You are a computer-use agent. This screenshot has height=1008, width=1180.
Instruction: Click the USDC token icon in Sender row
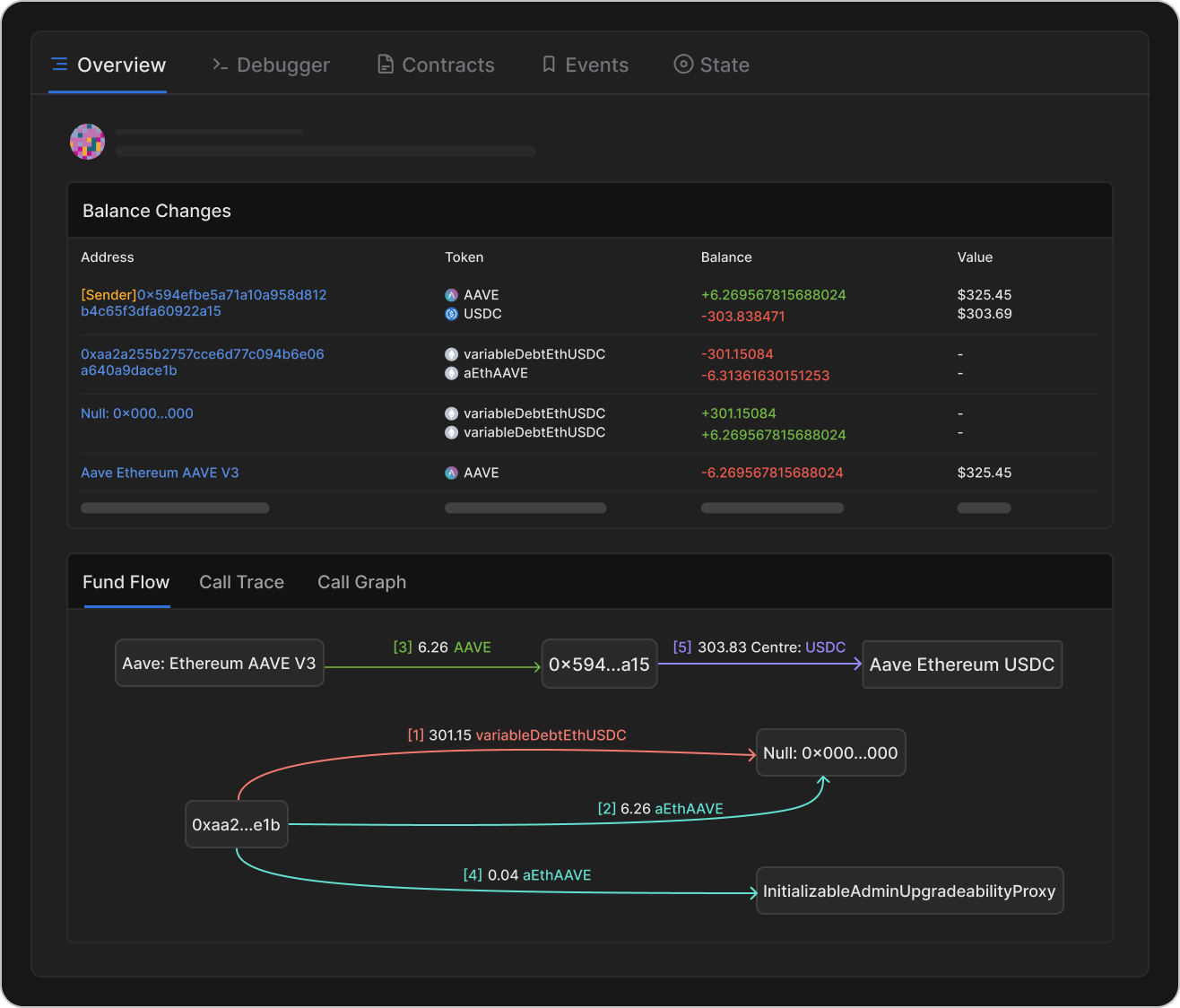point(452,314)
